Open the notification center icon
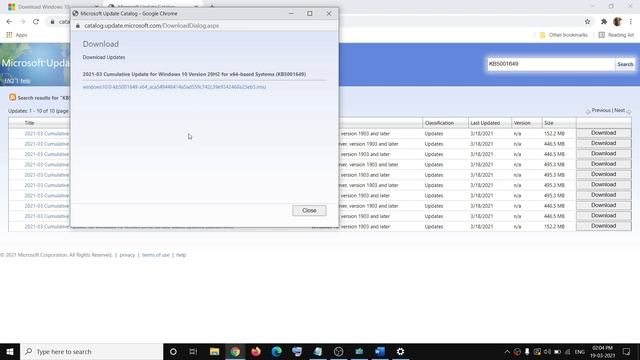 [627, 351]
